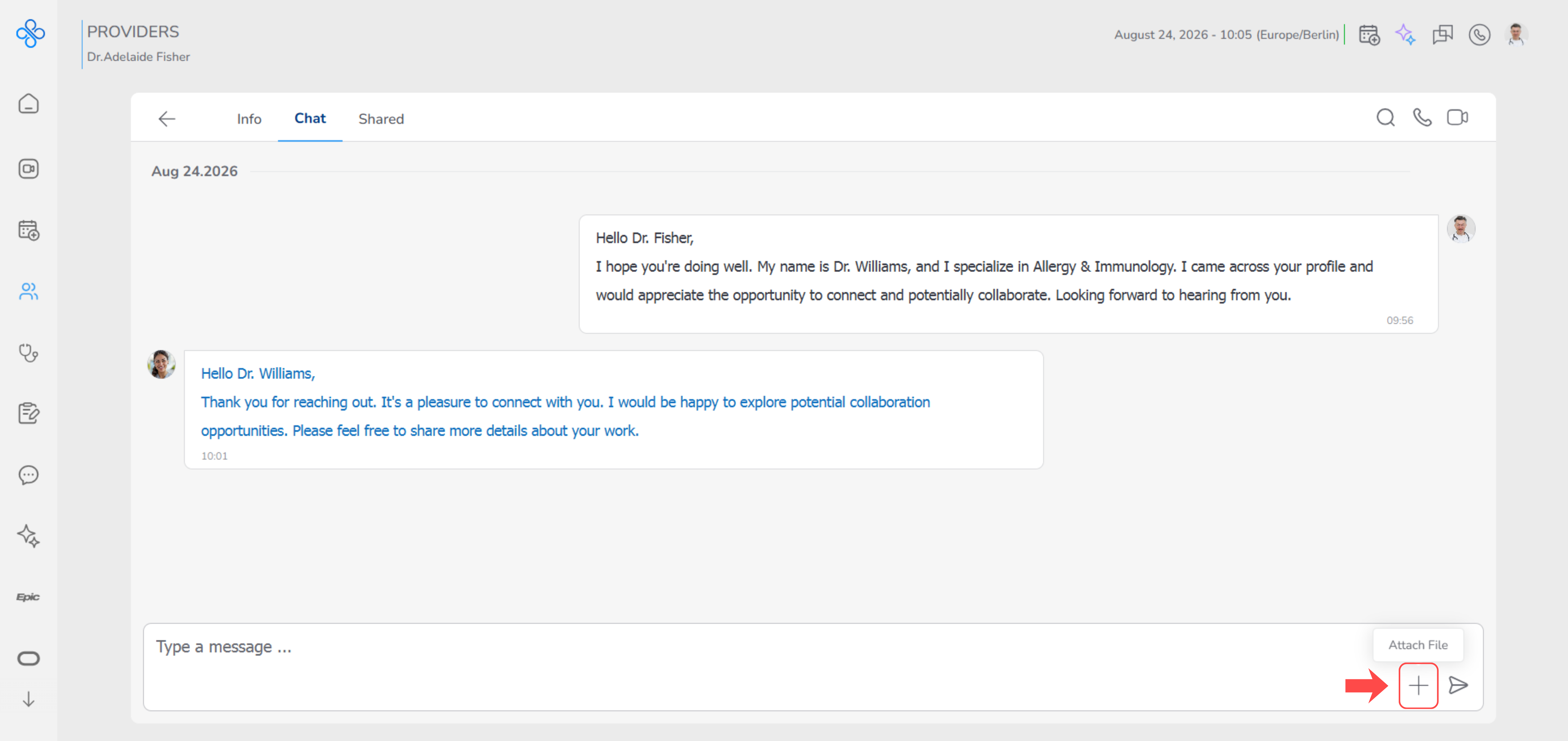Screen dimensions: 1568x741
Task: Open search in chat conversation
Action: pos(1385,117)
